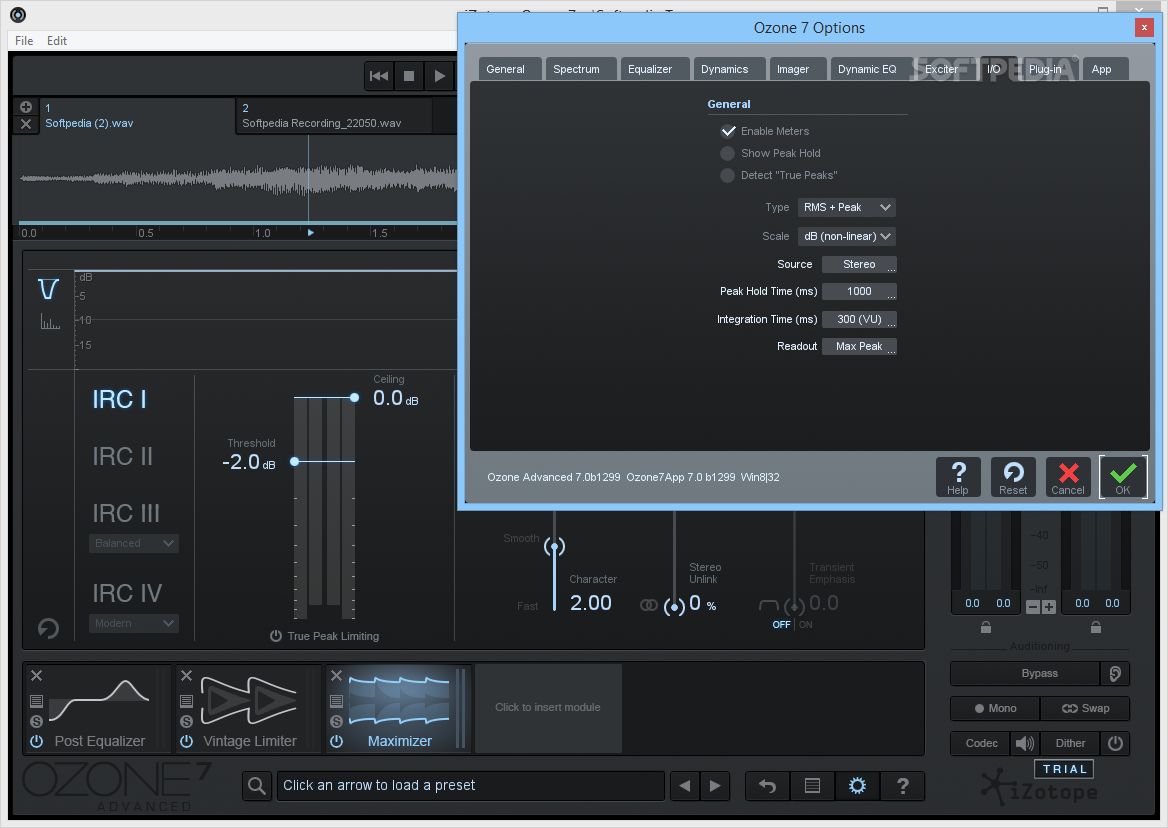Image resolution: width=1168 pixels, height=828 pixels.
Task: Remove the Post Equalizer module
Action: click(x=36, y=675)
